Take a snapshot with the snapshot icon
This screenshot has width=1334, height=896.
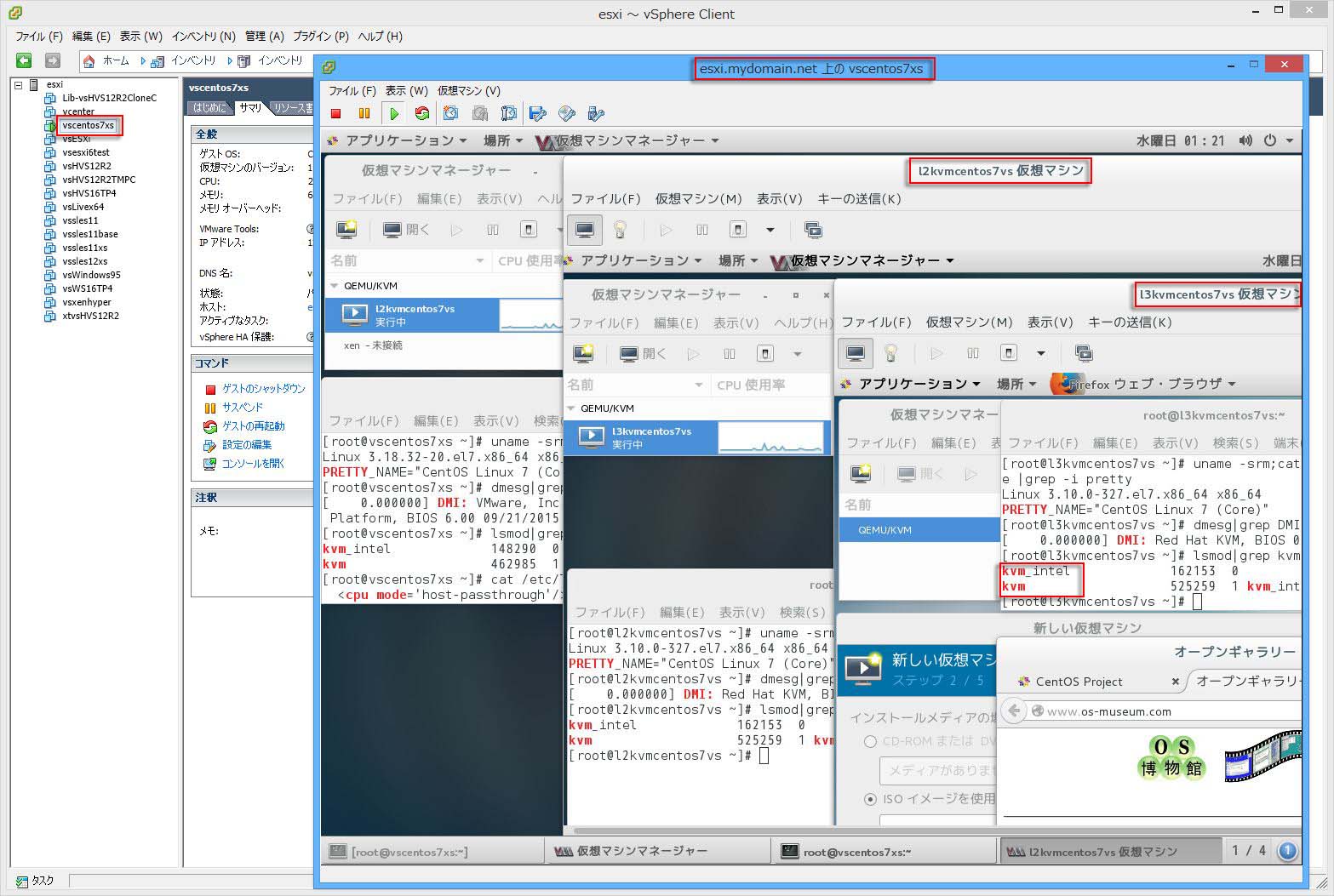pyautogui.click(x=451, y=113)
